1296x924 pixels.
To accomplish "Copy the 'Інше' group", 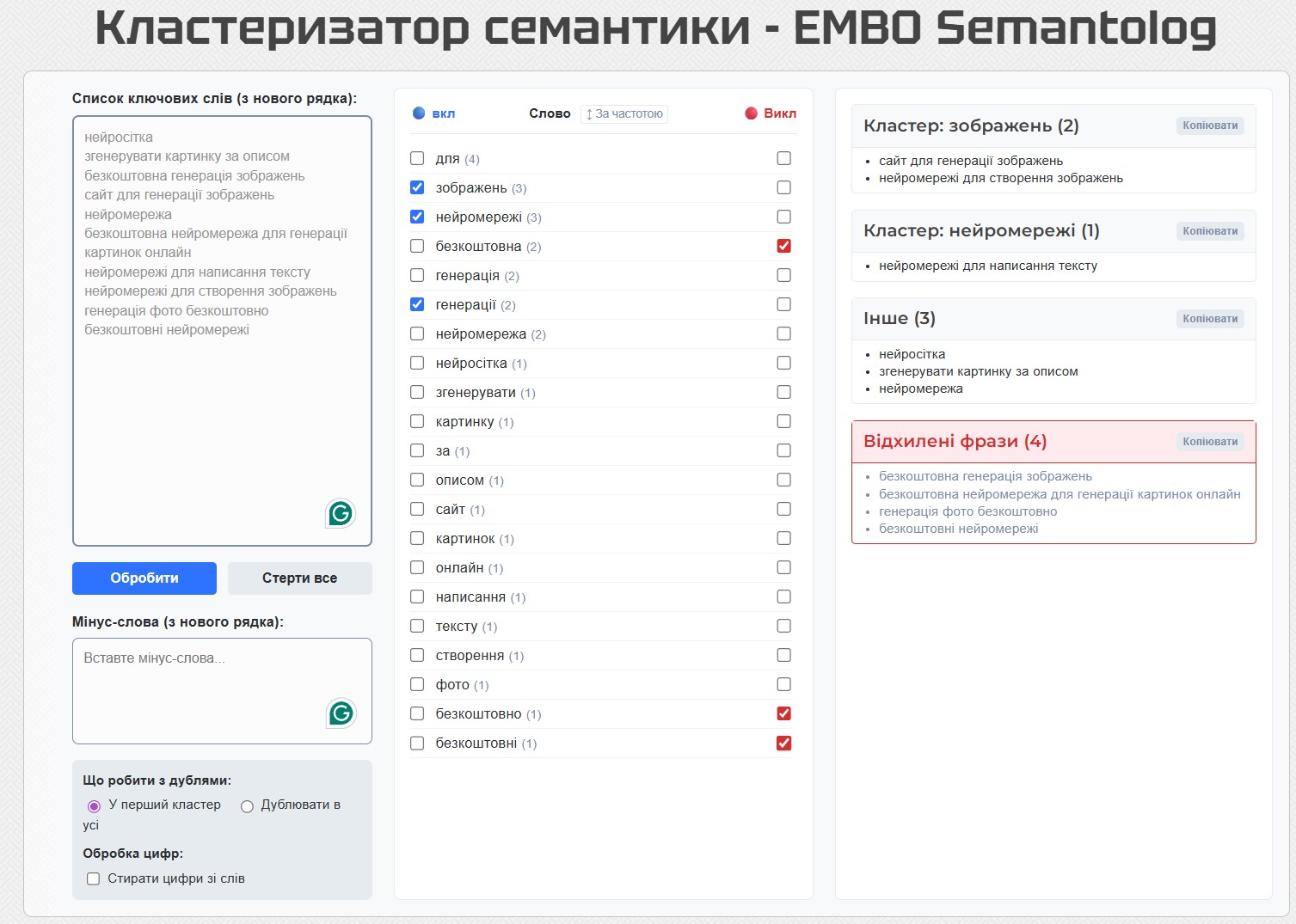I will pyautogui.click(x=1210, y=319).
